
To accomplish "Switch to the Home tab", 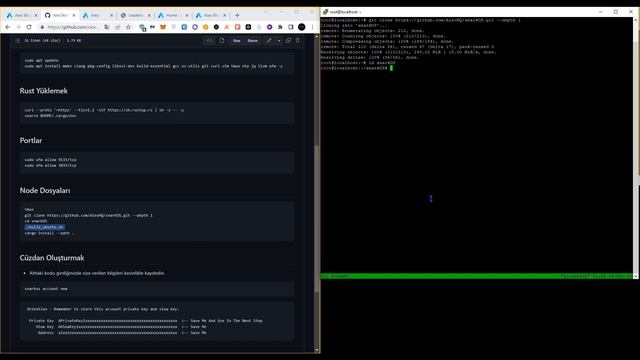I will [x=173, y=15].
